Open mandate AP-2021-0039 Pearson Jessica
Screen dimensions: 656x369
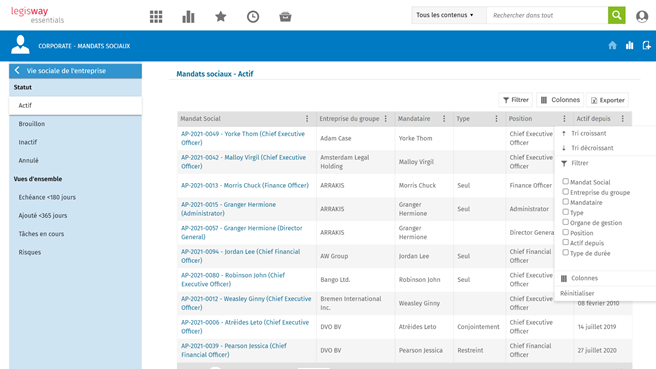coord(233,350)
